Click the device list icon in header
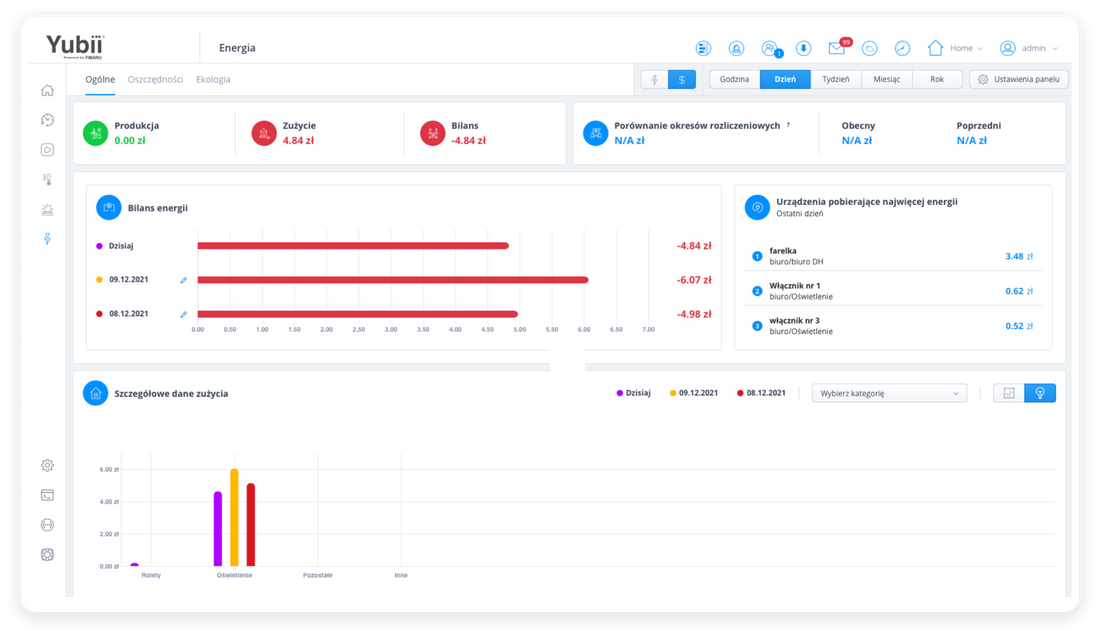 click(703, 48)
